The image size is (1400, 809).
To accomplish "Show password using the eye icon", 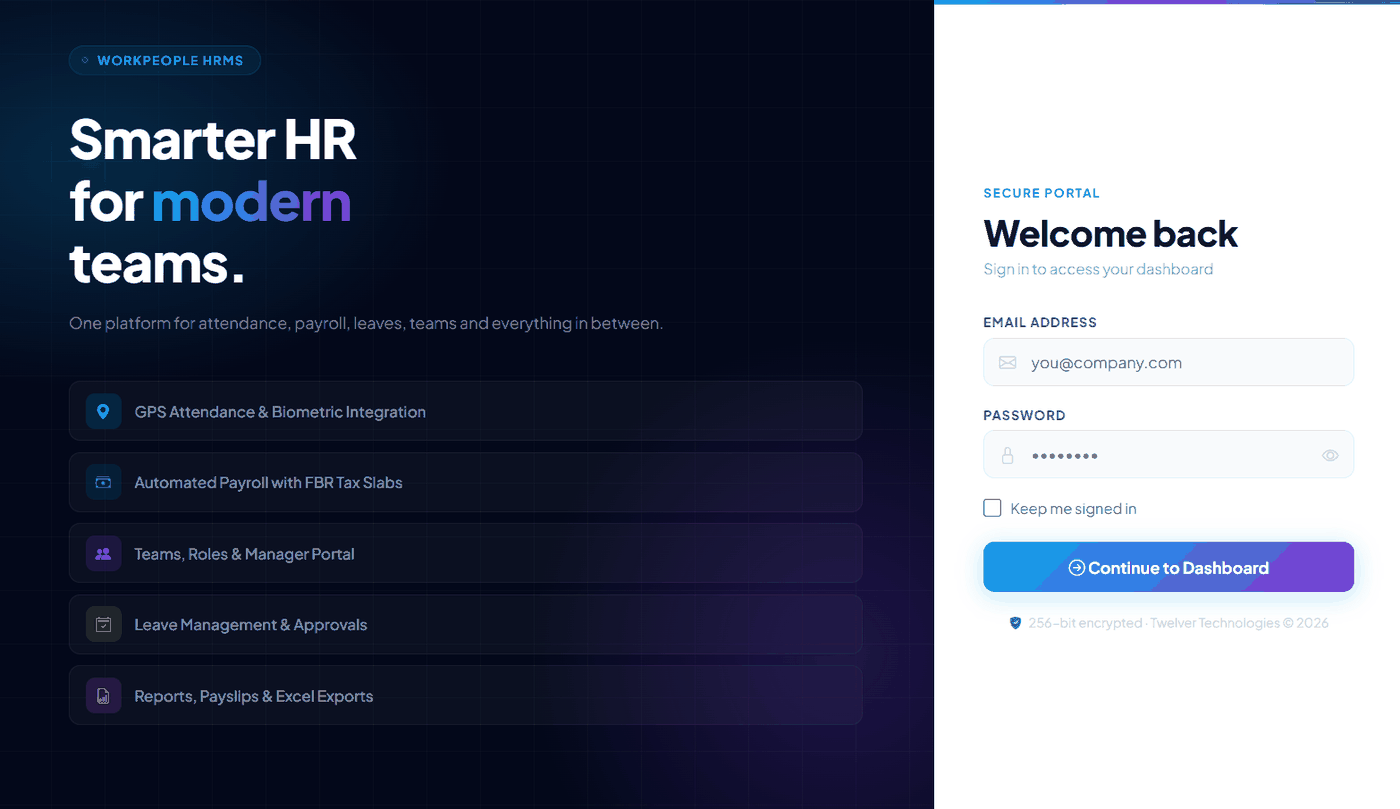I will pyautogui.click(x=1330, y=455).
